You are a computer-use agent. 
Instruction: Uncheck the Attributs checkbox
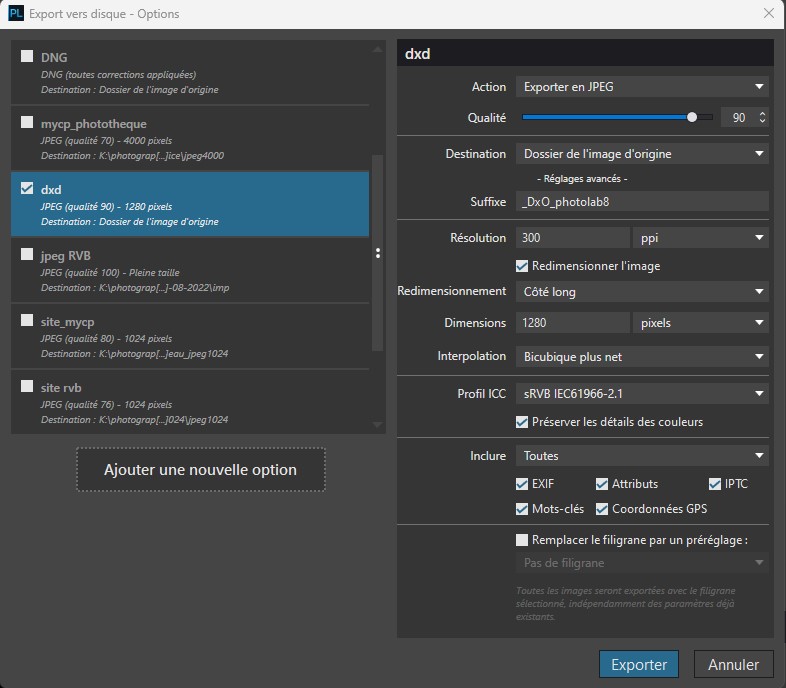click(602, 484)
